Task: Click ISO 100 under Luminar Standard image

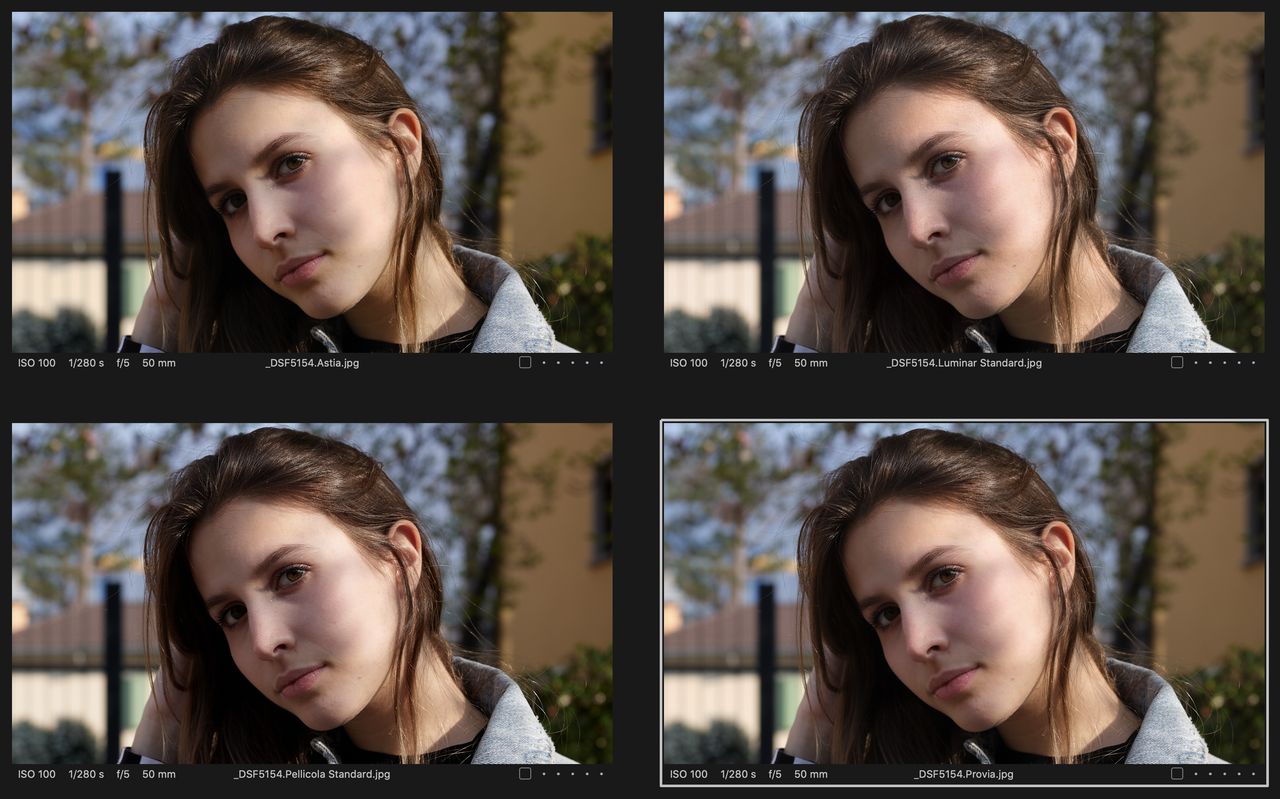Action: pyautogui.click(x=689, y=363)
